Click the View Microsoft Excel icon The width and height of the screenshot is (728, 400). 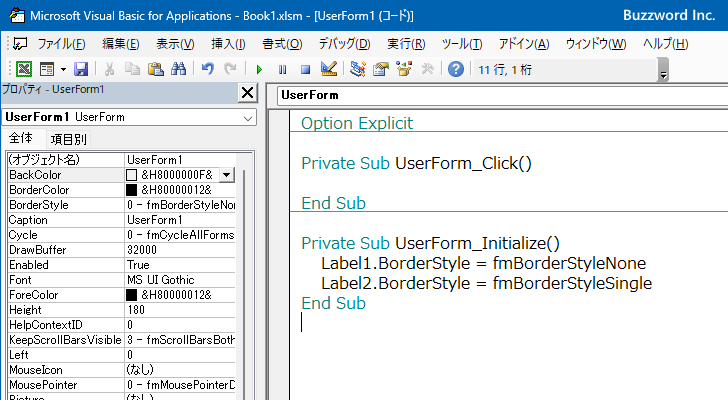(x=24, y=69)
